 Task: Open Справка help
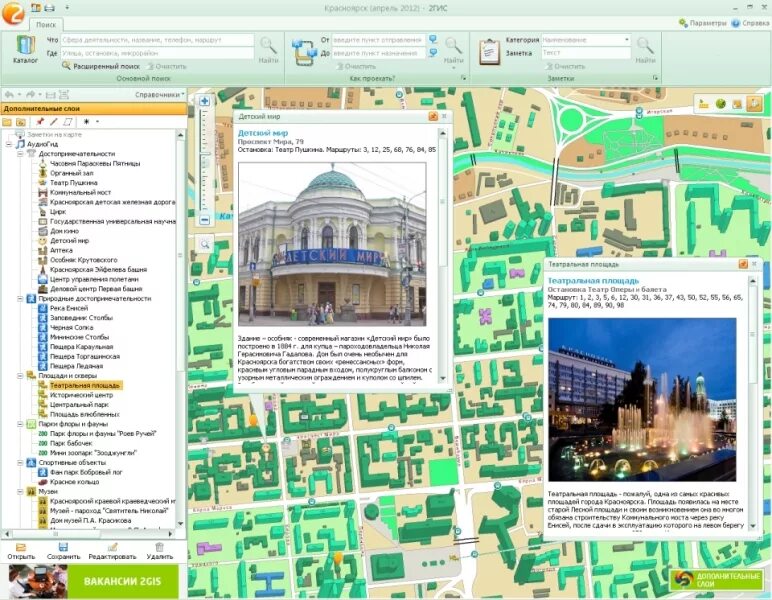(x=750, y=23)
